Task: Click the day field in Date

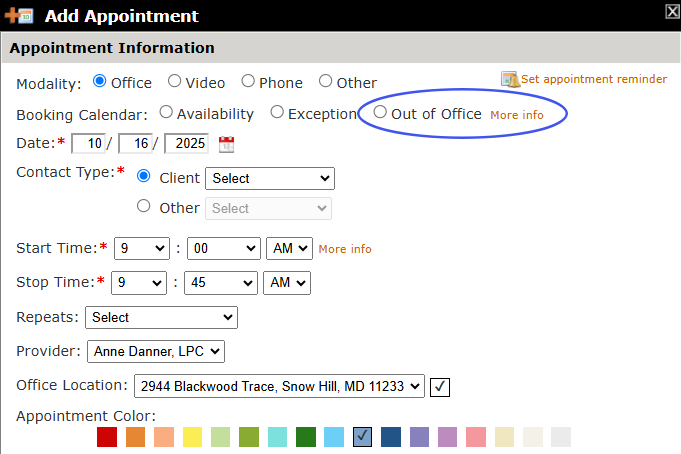Action: [136, 143]
